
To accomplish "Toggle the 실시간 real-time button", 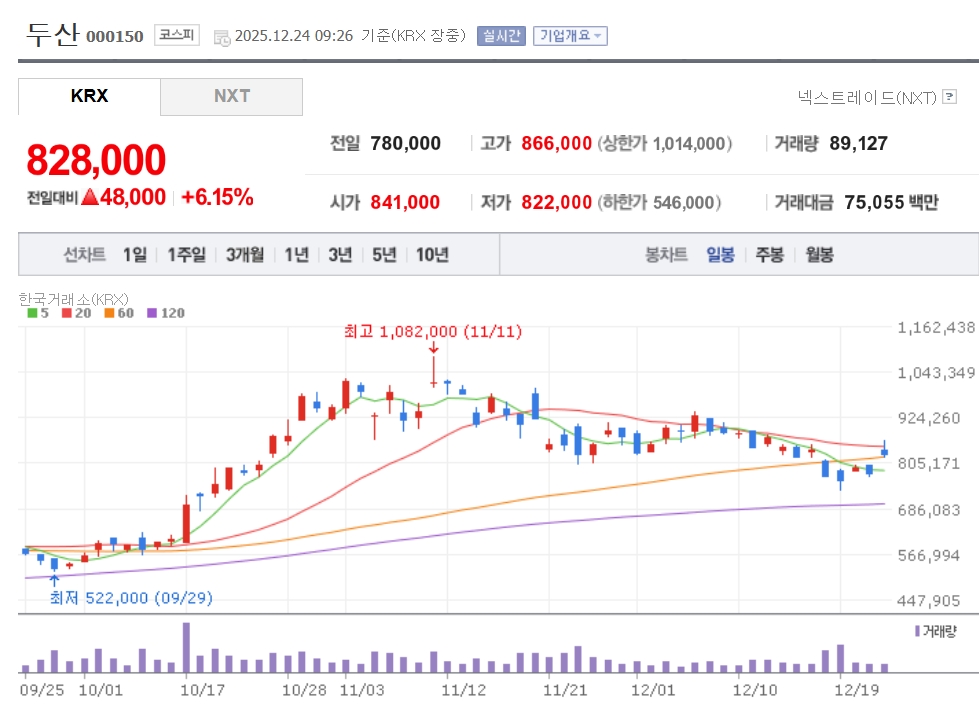I will [x=501, y=36].
